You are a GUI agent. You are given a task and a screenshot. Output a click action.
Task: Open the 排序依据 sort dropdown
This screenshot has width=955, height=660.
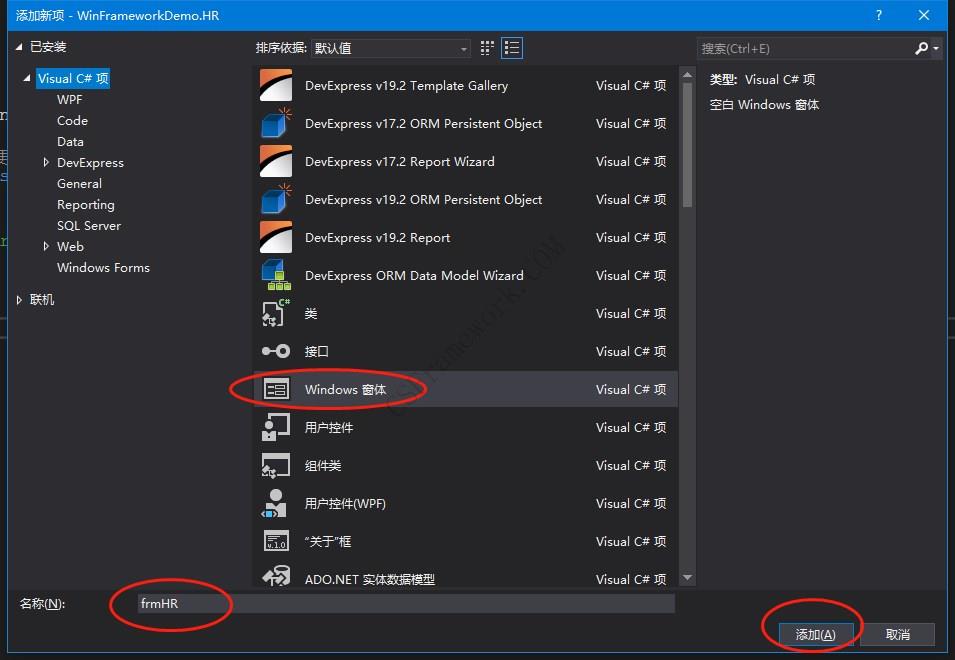click(391, 48)
